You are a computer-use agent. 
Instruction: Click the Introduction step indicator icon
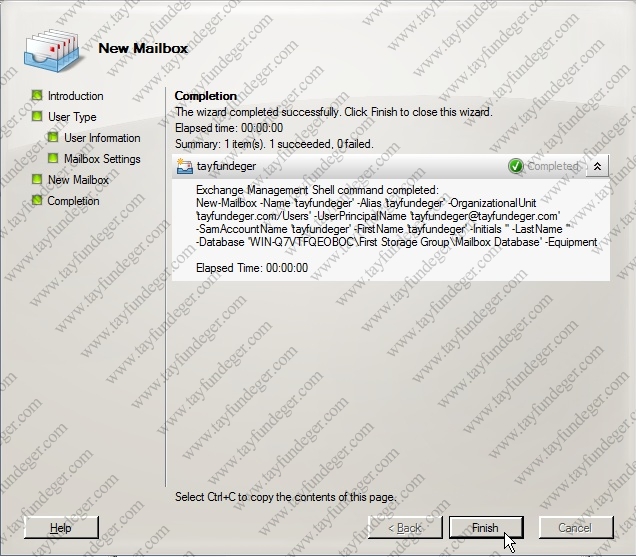[x=37, y=95]
